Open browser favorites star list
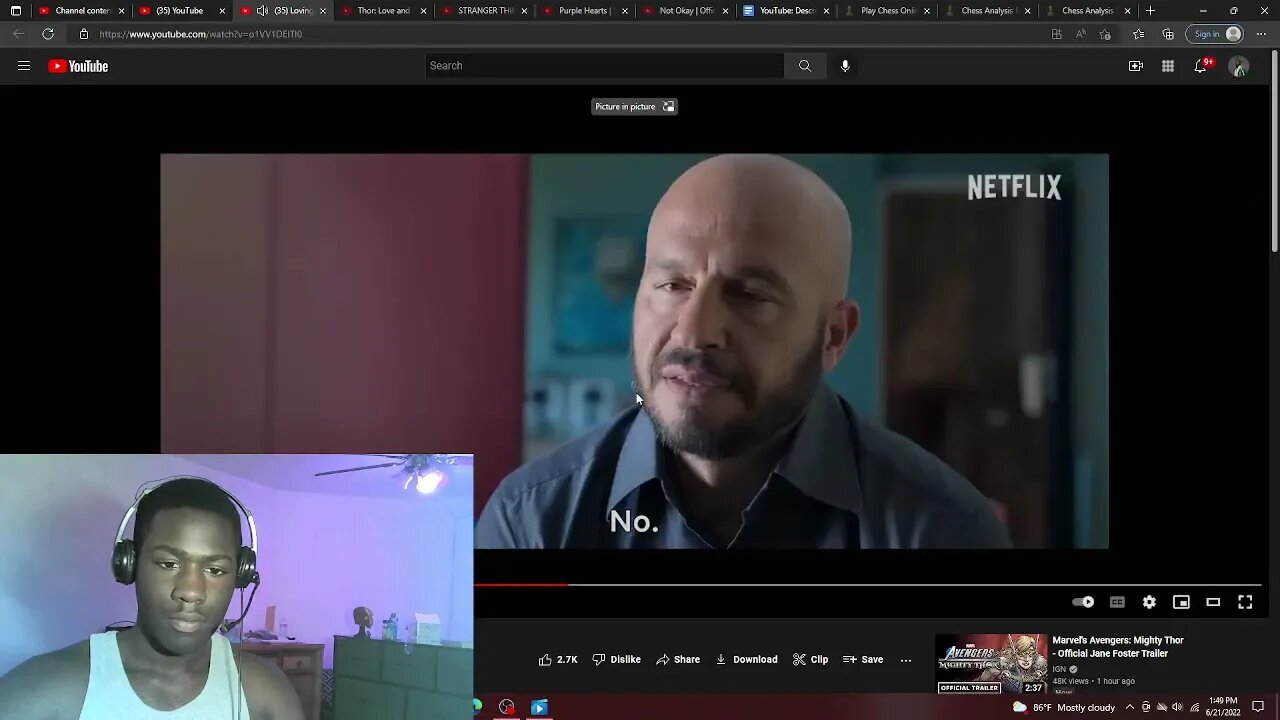The height and width of the screenshot is (720, 1280). click(x=1138, y=34)
